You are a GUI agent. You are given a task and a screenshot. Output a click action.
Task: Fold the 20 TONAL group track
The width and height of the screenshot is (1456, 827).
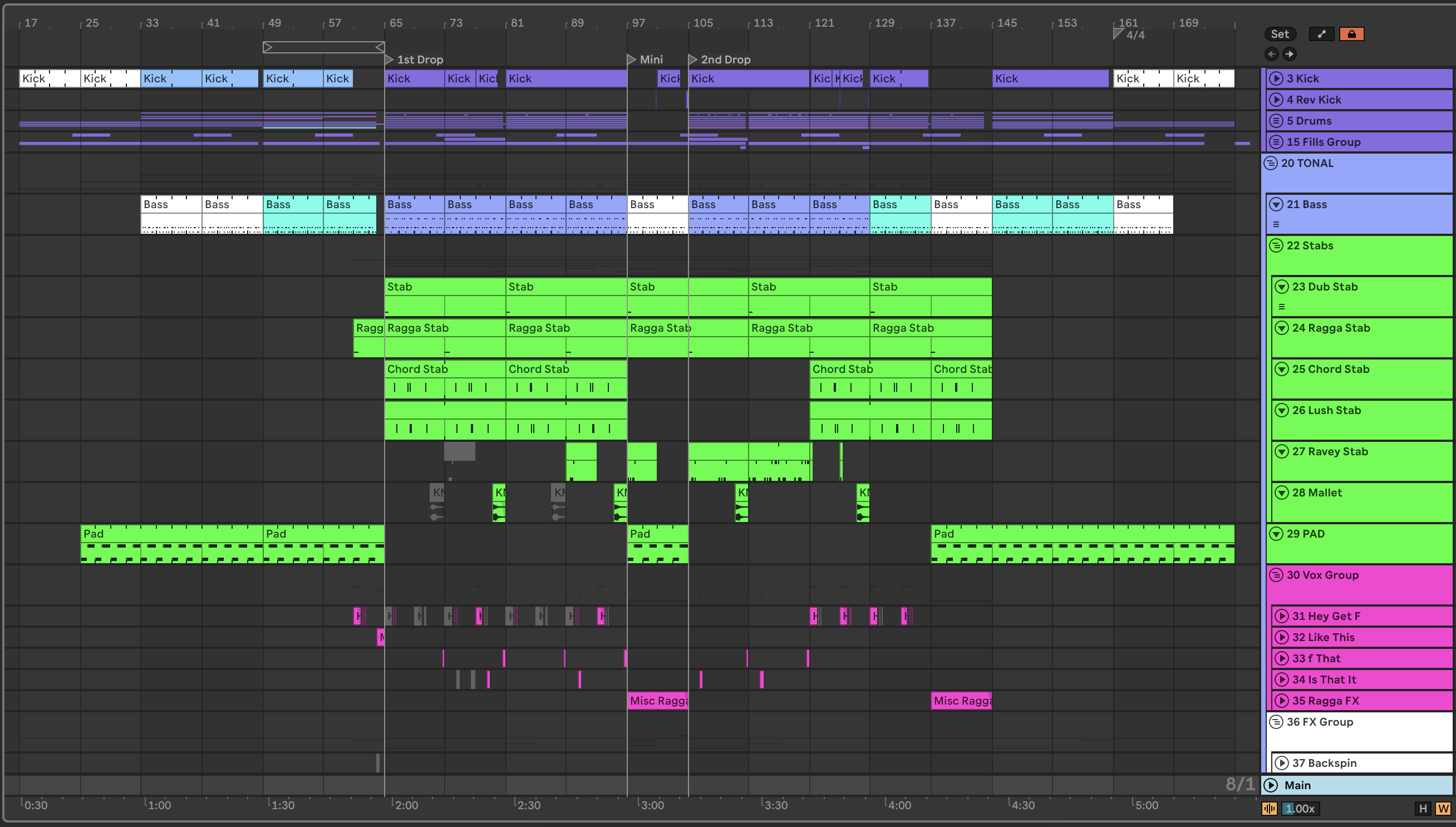1270,163
